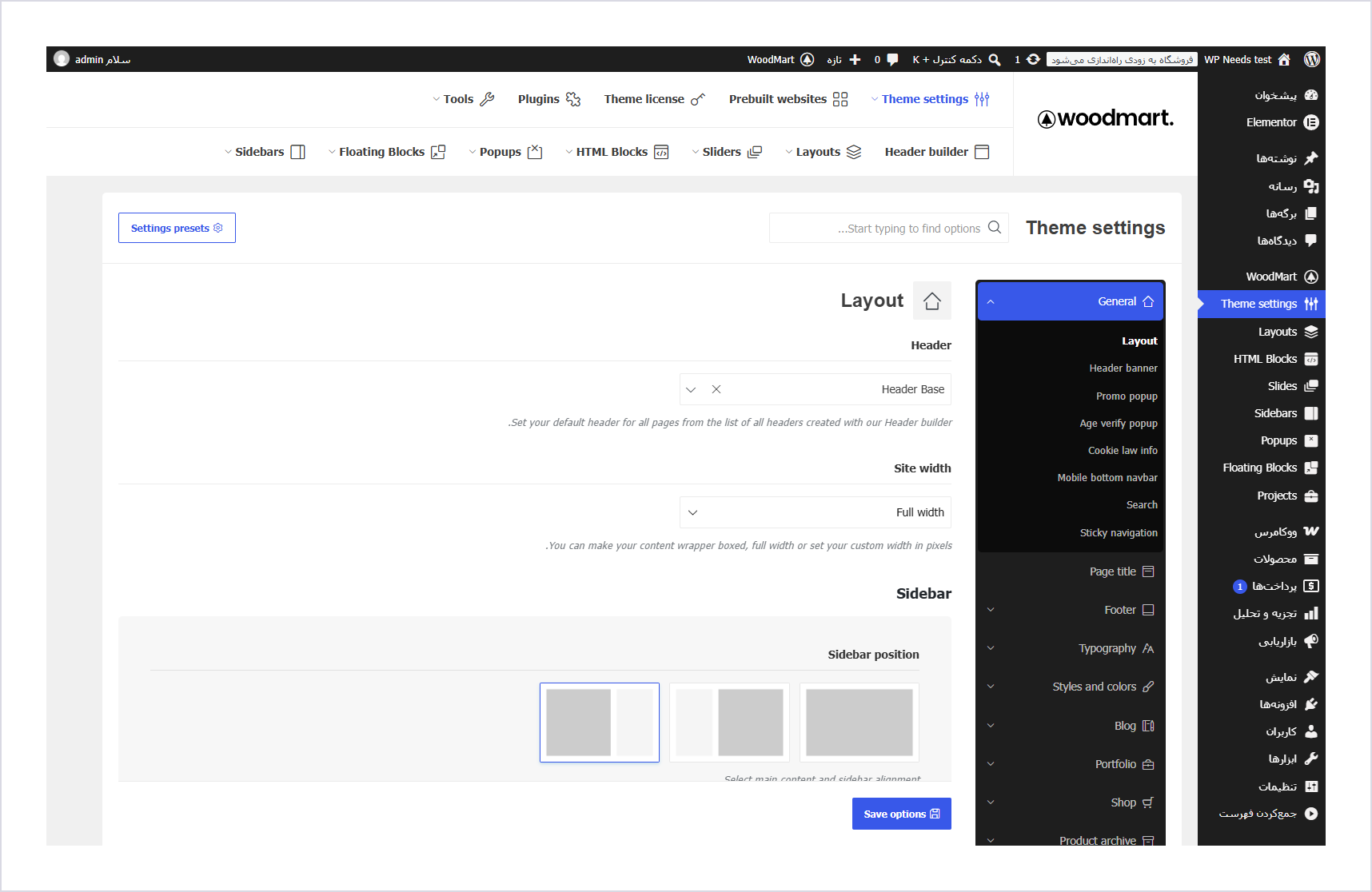Viewport: 1372px width, 892px height.
Task: Open the Header Base dropdown arrow
Action: point(691,389)
